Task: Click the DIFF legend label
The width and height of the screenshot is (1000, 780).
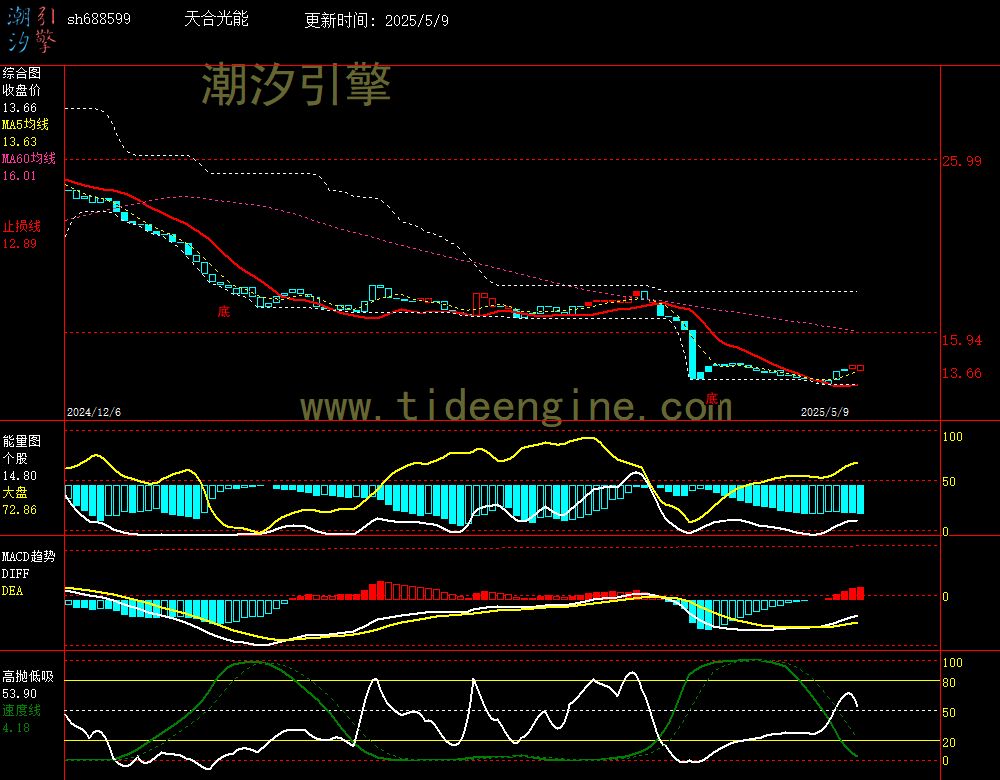Action: coord(15,573)
